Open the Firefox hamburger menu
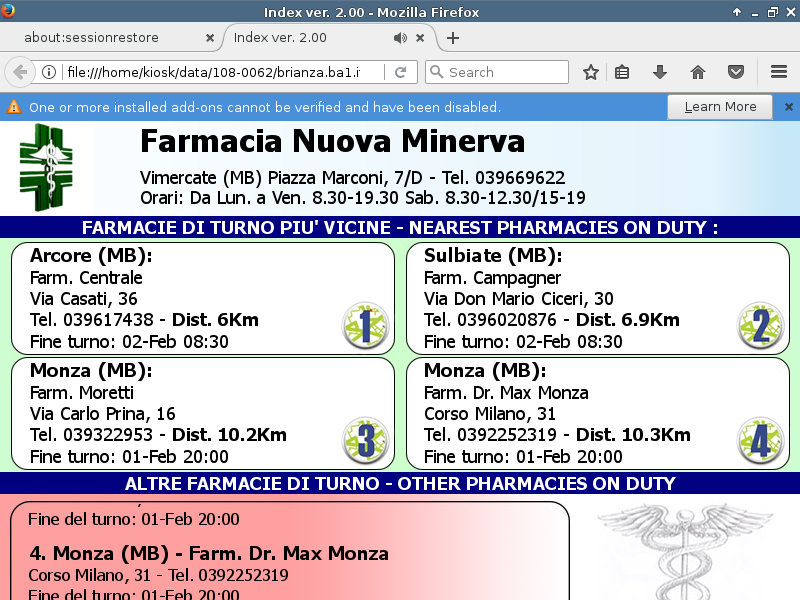The height and width of the screenshot is (600, 800). pyautogui.click(x=779, y=72)
